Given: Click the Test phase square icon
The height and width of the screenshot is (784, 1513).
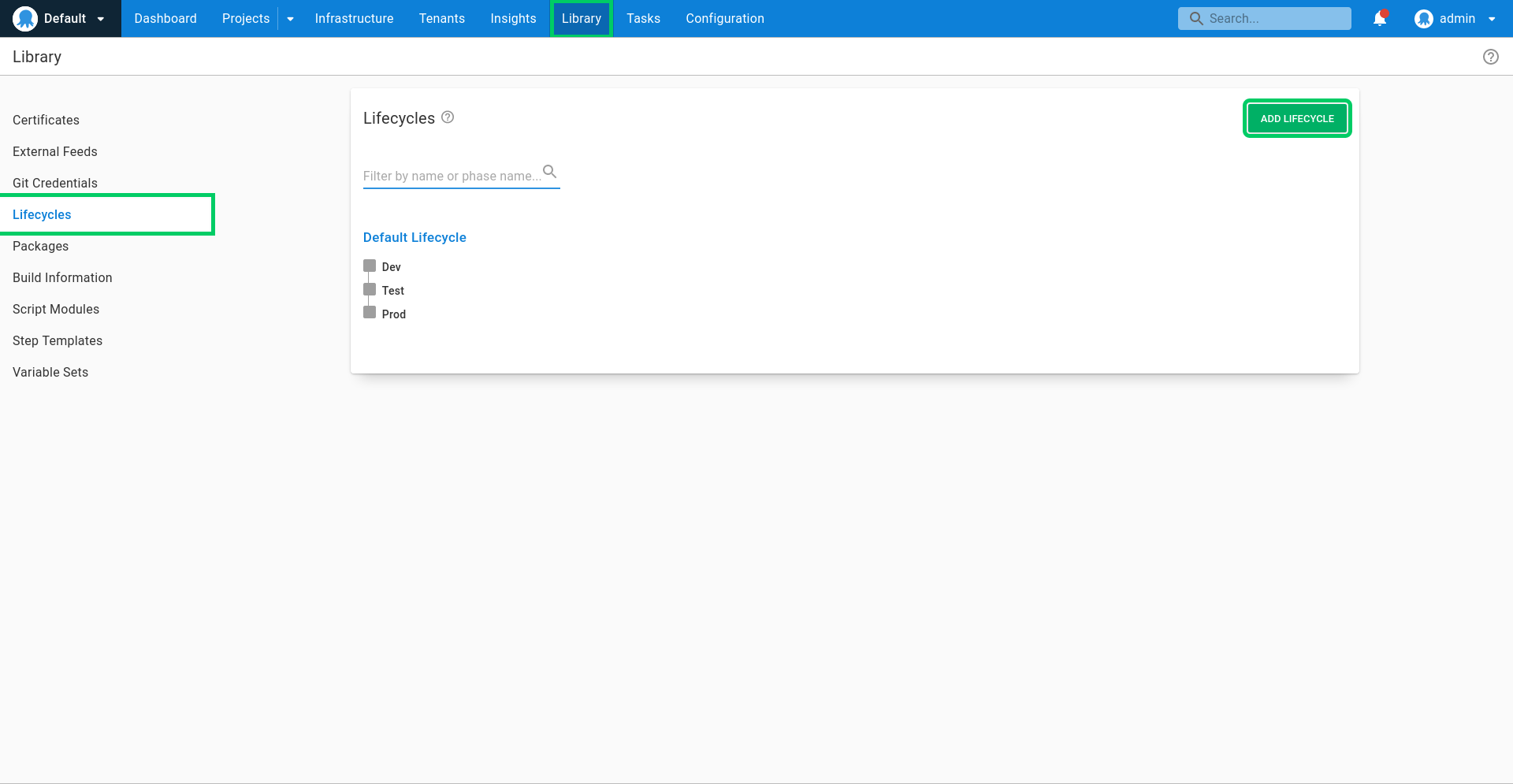Looking at the screenshot, I should tap(370, 289).
